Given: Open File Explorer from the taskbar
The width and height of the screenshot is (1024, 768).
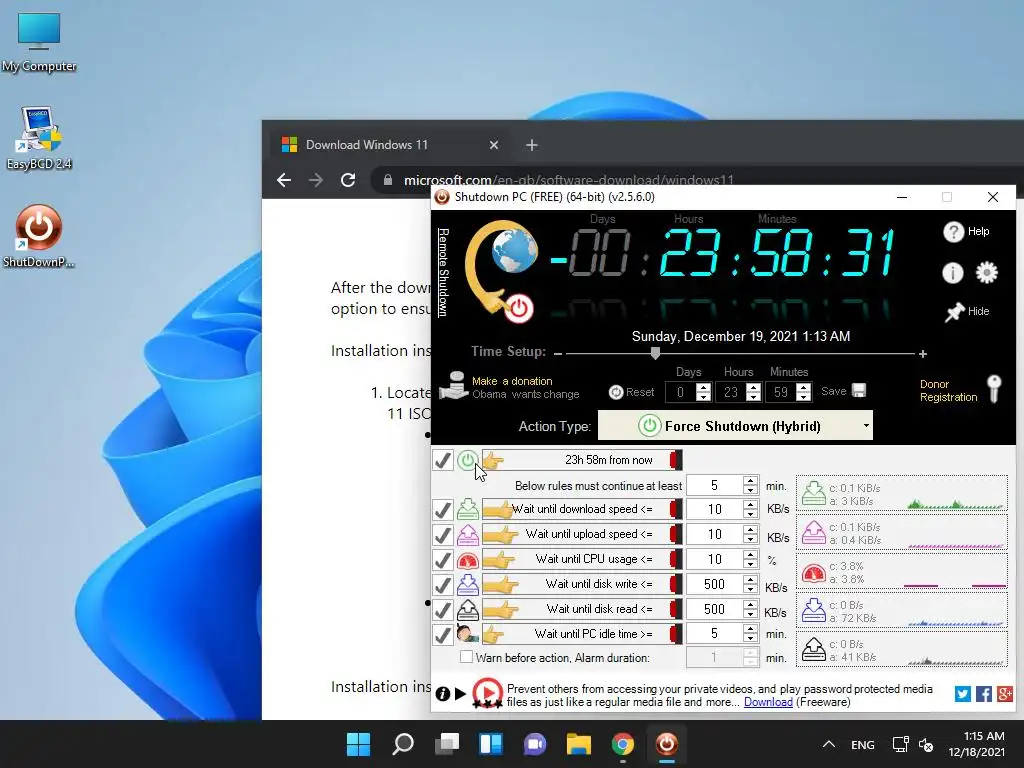Looking at the screenshot, I should click(579, 744).
